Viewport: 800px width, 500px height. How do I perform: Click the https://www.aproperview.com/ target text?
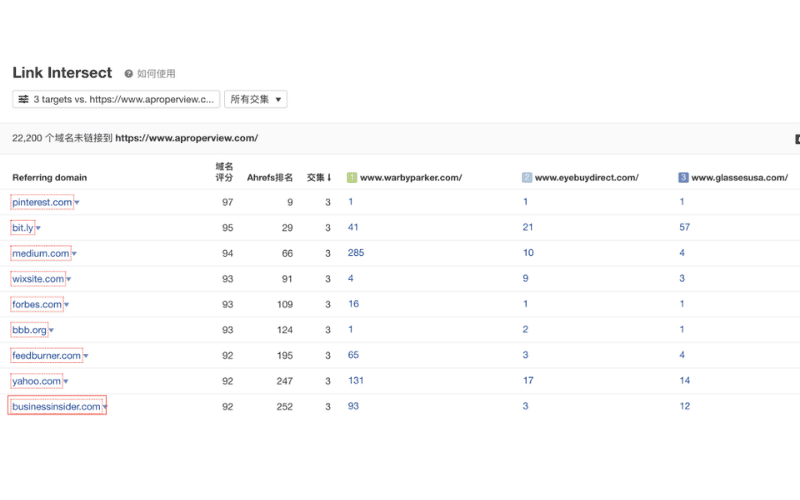tap(187, 138)
